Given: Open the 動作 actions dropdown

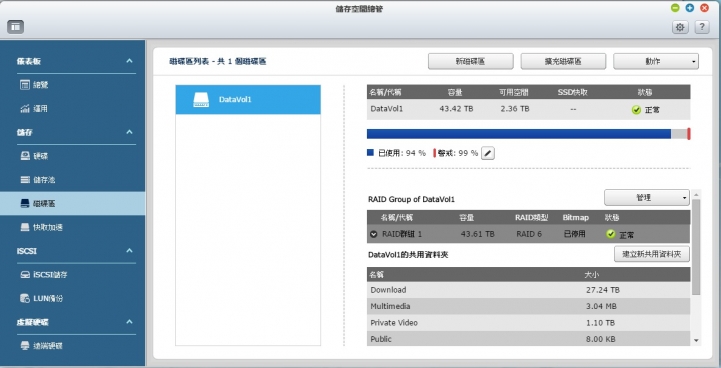Looking at the screenshot, I should (x=656, y=61).
